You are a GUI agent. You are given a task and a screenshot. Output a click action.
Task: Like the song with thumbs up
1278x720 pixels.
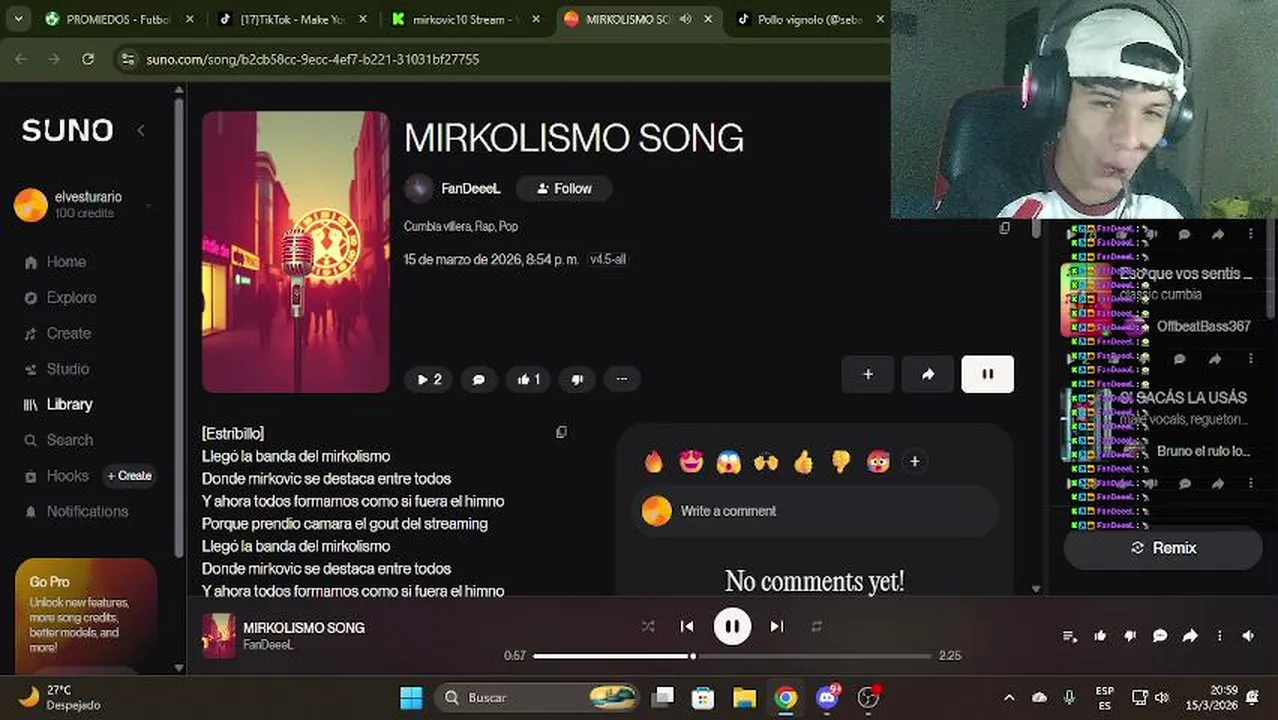(x=528, y=379)
